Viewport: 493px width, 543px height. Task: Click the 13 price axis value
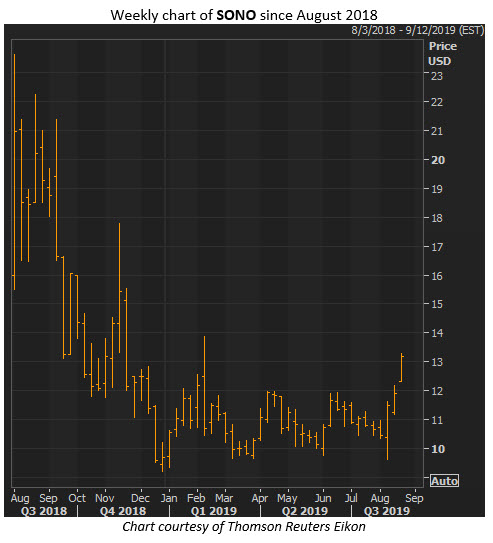[x=437, y=362]
